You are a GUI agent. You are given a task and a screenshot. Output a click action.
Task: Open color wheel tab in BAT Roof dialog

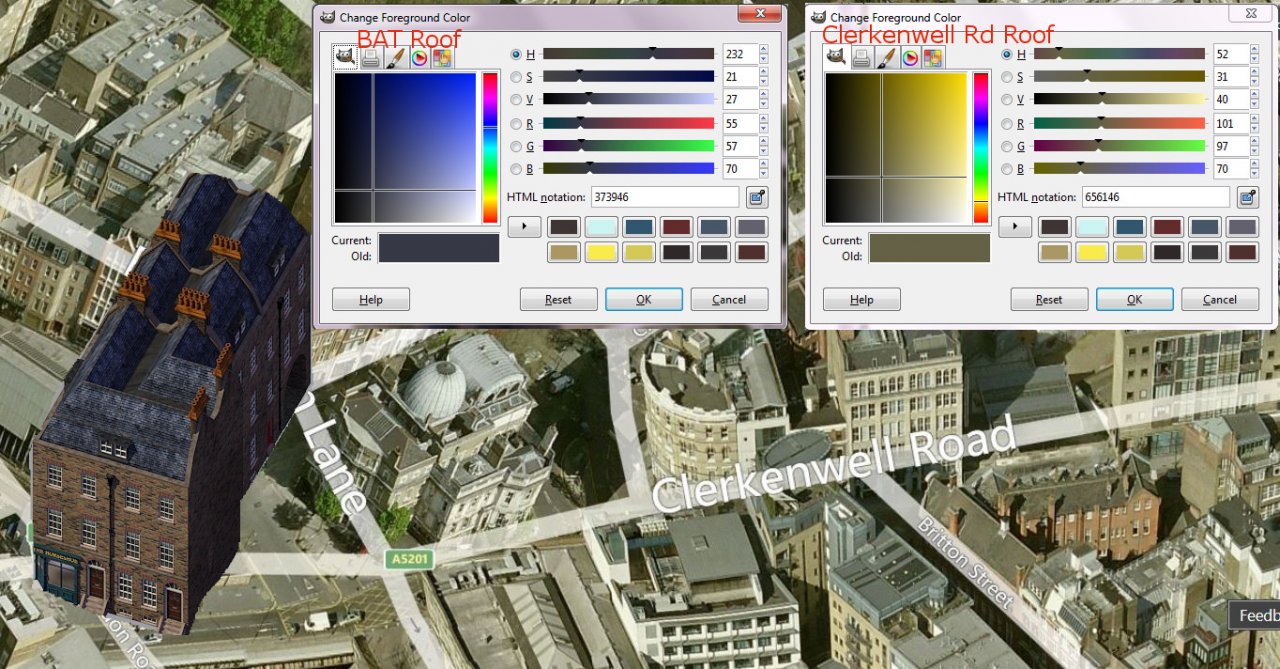pyautogui.click(x=419, y=59)
